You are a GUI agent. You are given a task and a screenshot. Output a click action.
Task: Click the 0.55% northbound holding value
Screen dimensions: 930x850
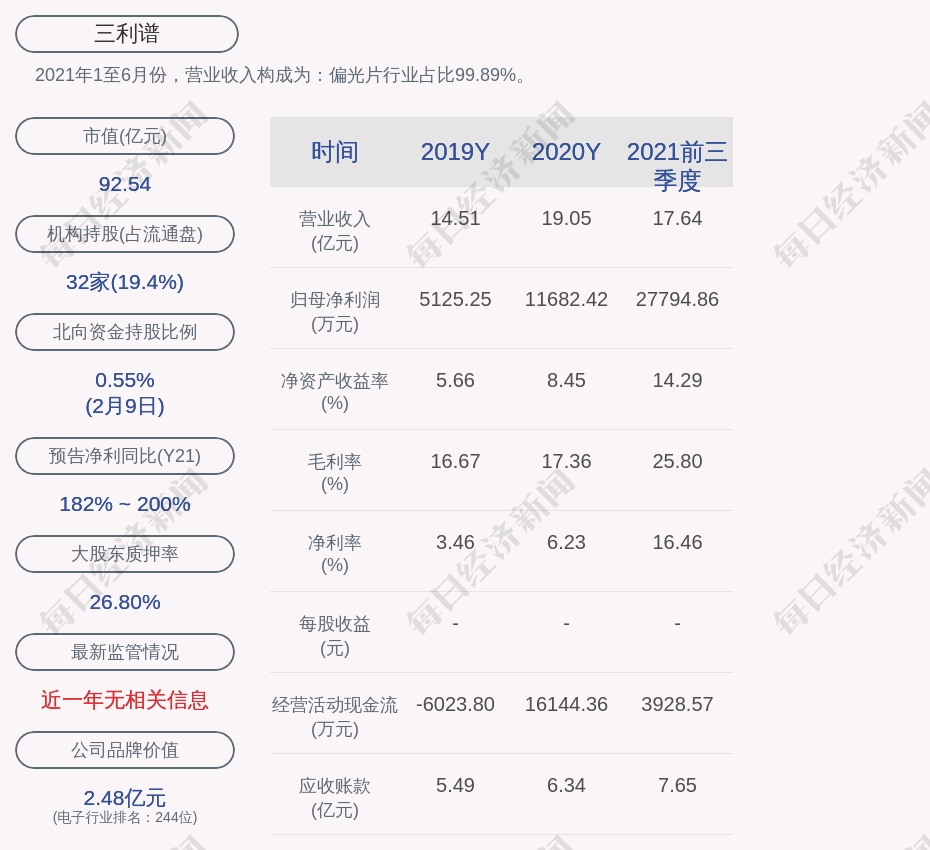pyautogui.click(x=125, y=380)
